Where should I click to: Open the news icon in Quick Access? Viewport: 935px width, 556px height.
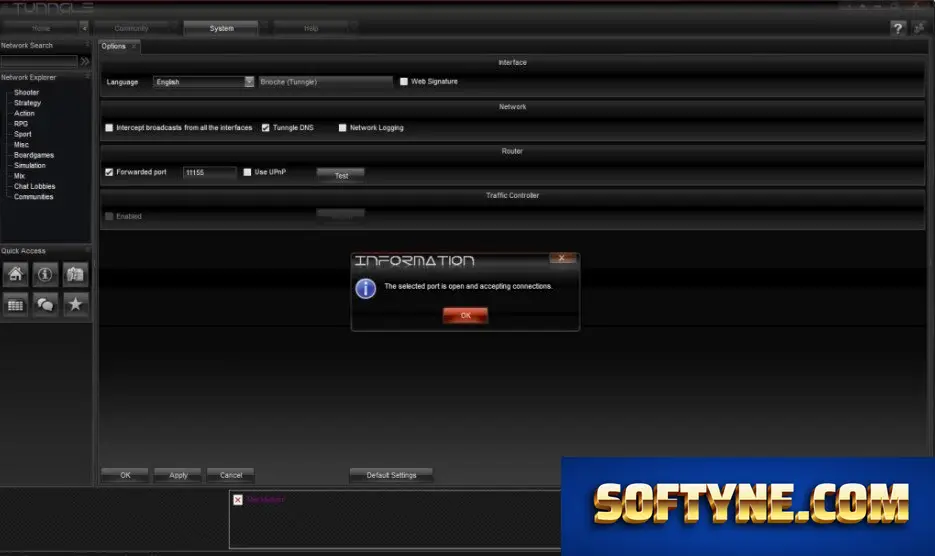pyautogui.click(x=75, y=274)
